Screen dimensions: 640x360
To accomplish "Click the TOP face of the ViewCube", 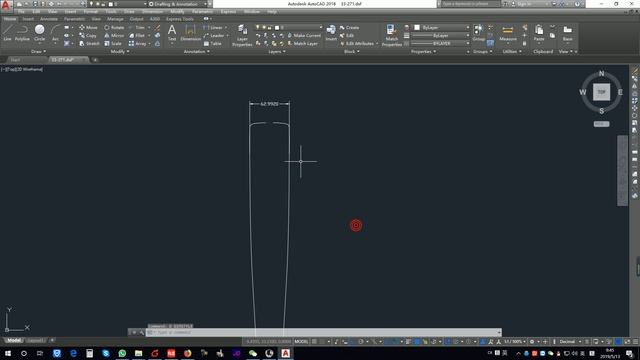I will [601, 92].
